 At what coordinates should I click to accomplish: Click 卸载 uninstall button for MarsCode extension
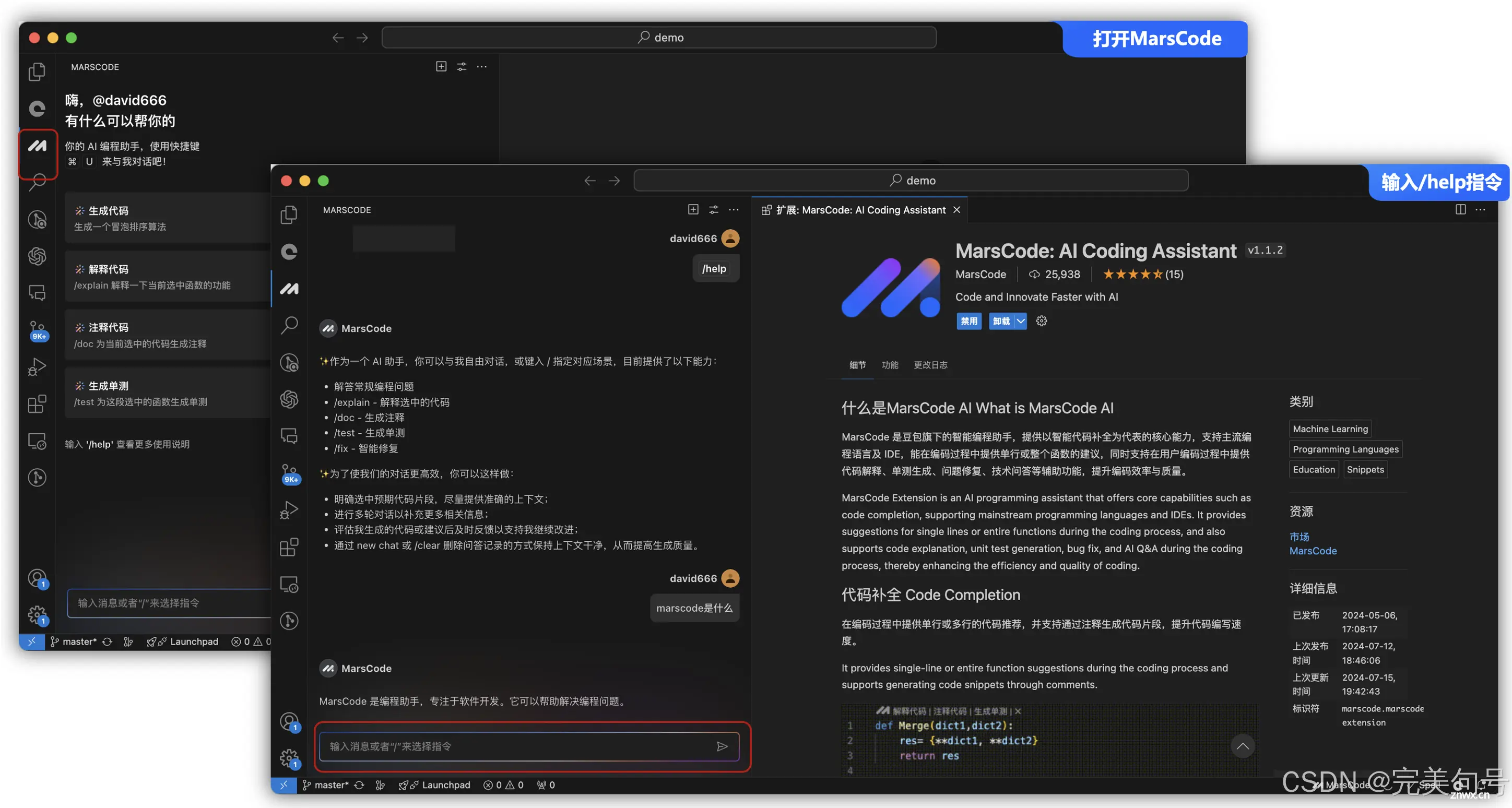point(1001,321)
